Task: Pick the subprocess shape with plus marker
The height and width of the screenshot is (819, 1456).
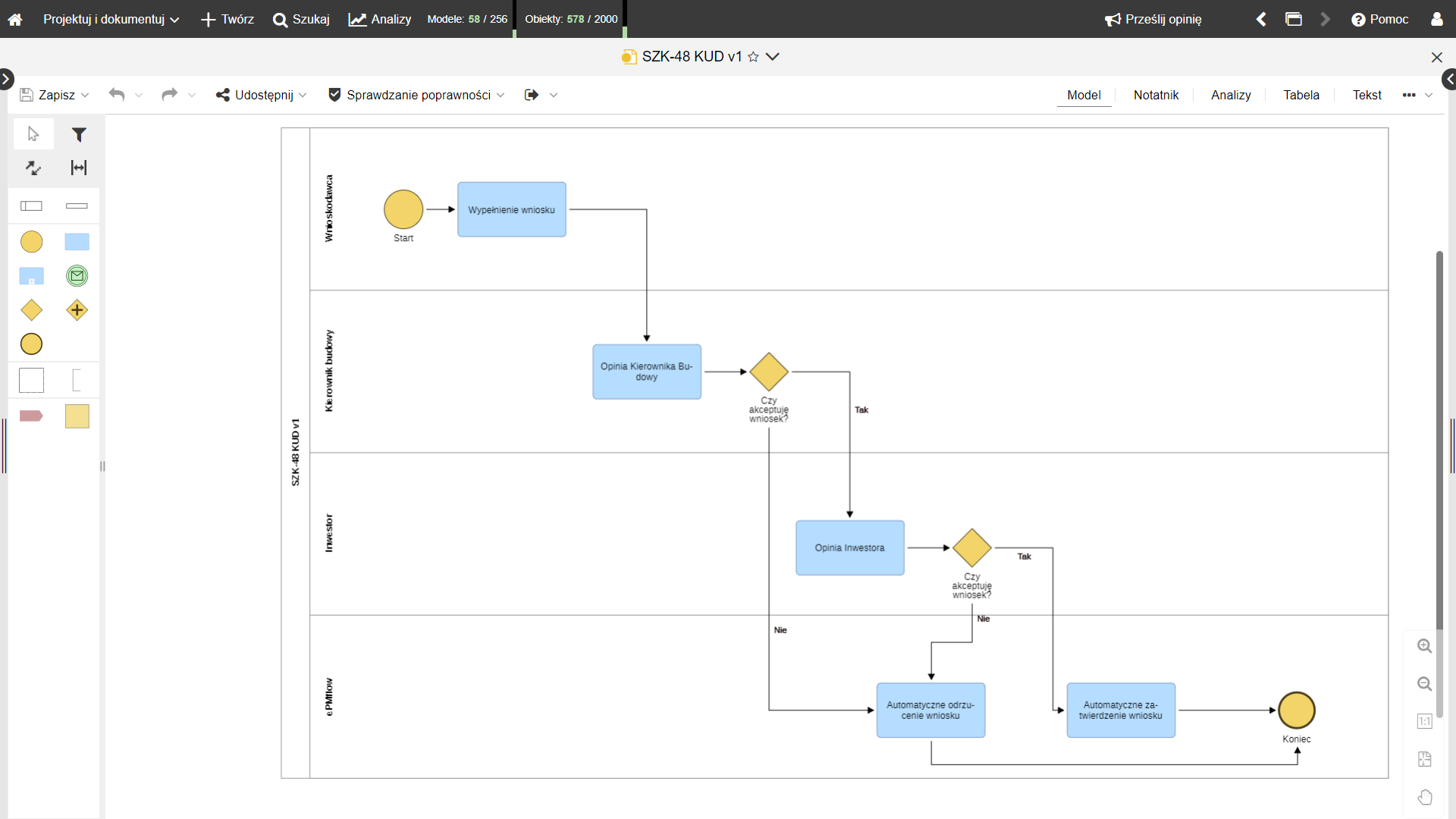Action: [x=31, y=276]
